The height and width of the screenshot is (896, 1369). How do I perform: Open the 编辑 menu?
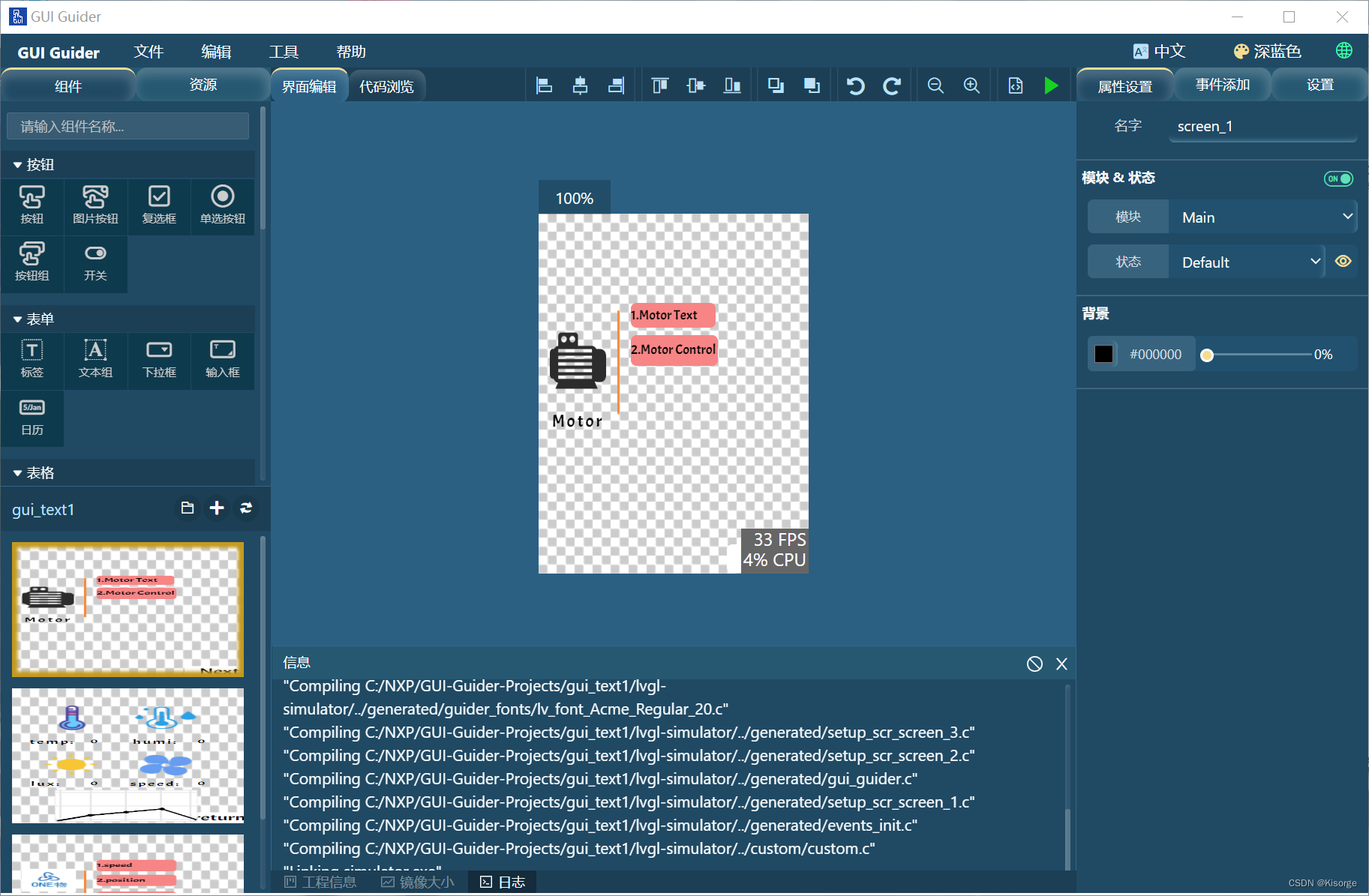[x=216, y=52]
